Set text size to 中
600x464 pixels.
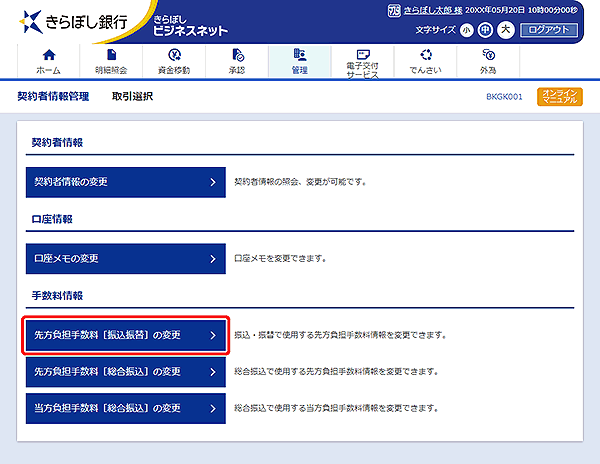(485, 30)
